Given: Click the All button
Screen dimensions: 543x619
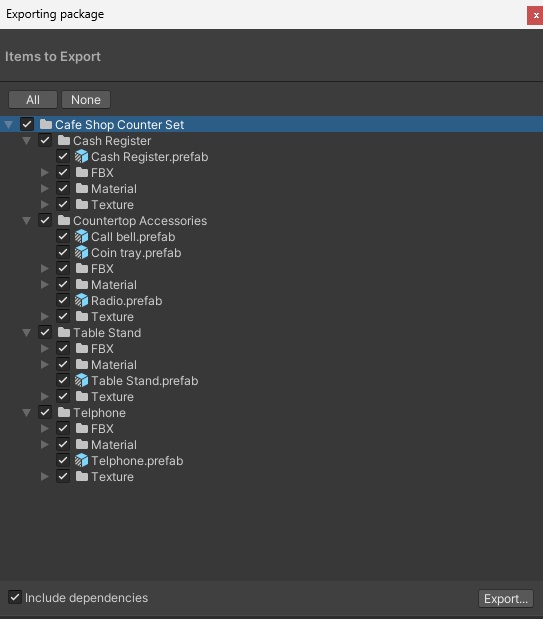Looking at the screenshot, I should pyautogui.click(x=33, y=99).
